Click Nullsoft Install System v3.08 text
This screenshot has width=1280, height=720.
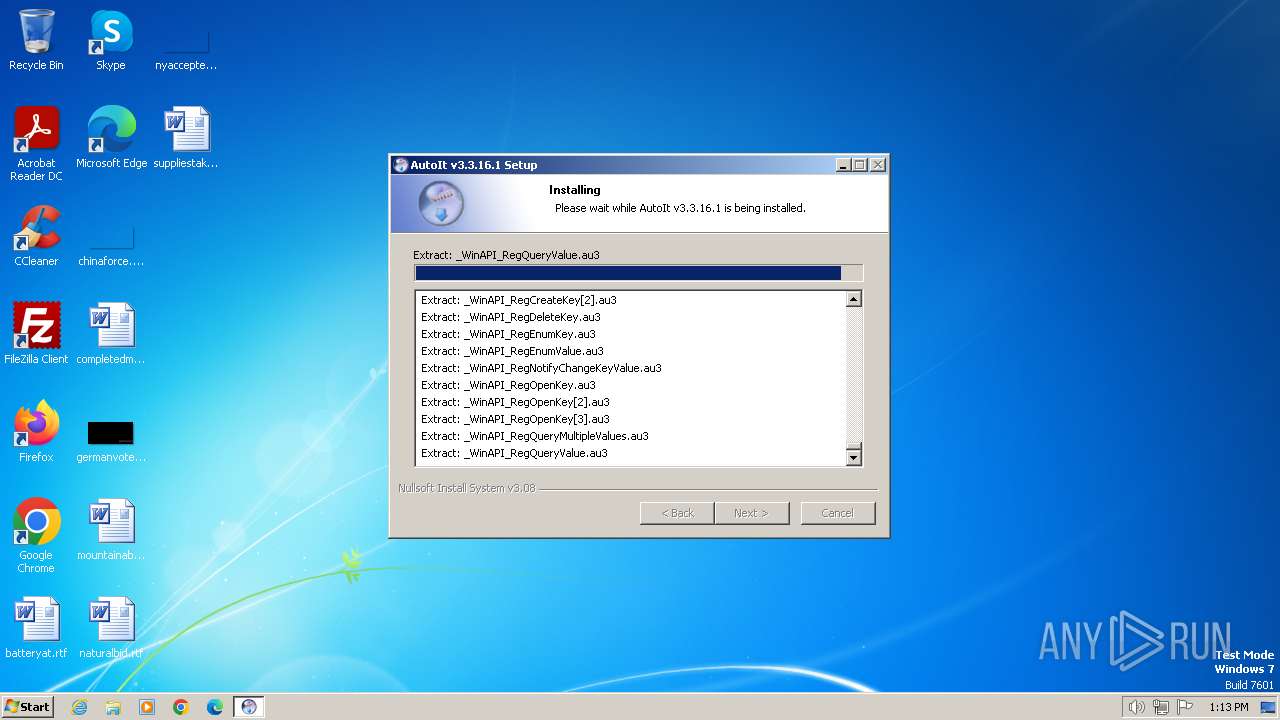(x=467, y=488)
